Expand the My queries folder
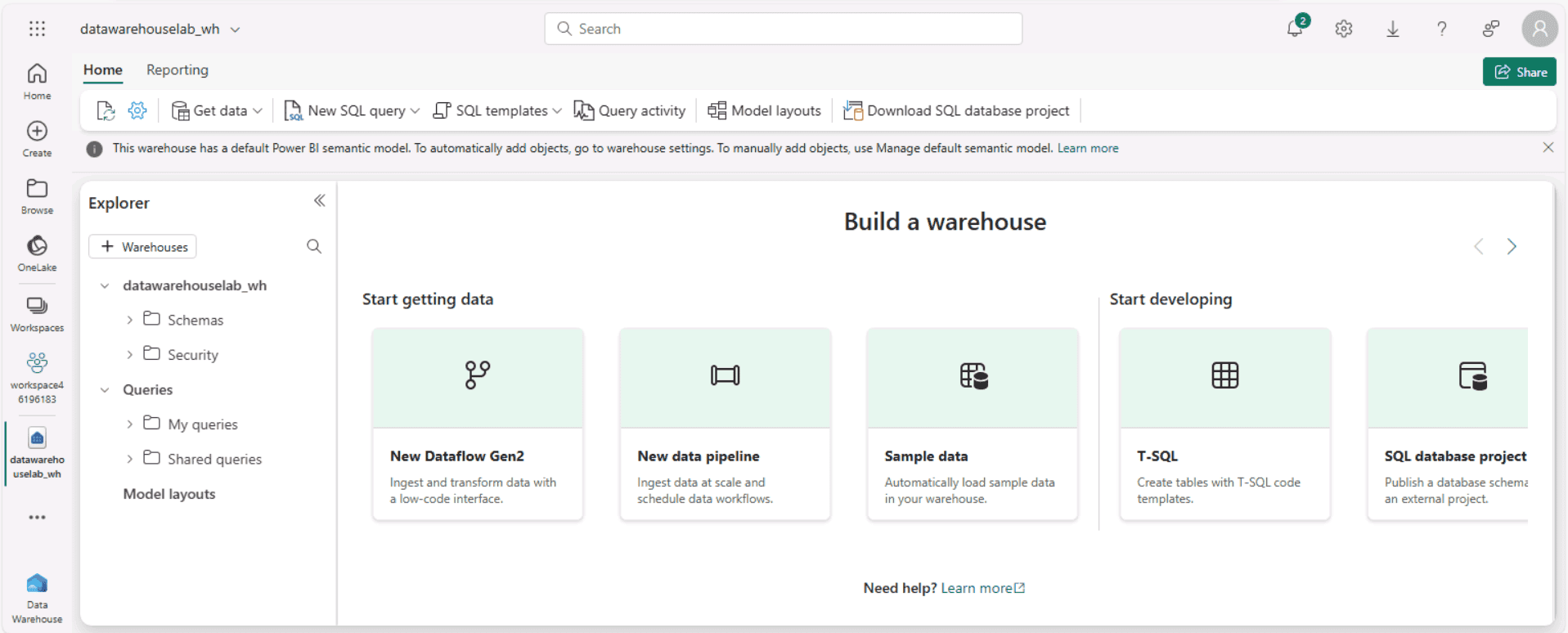The width and height of the screenshot is (1568, 633). click(x=129, y=424)
